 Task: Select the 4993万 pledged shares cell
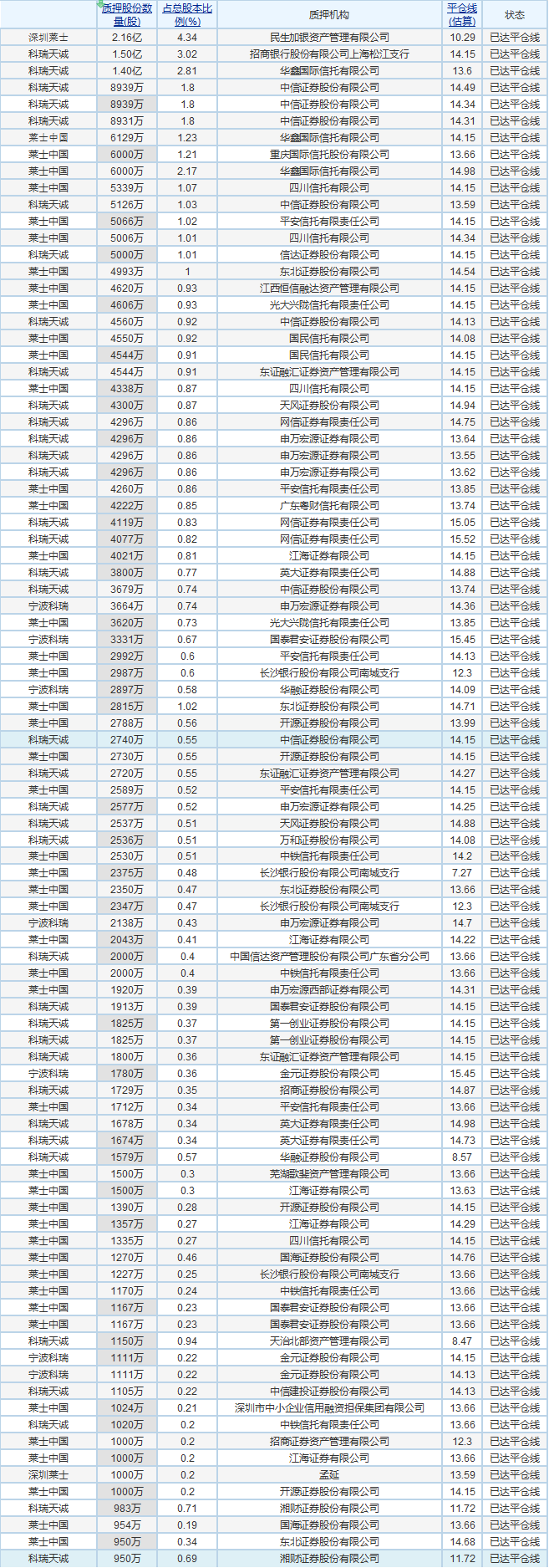(127, 272)
